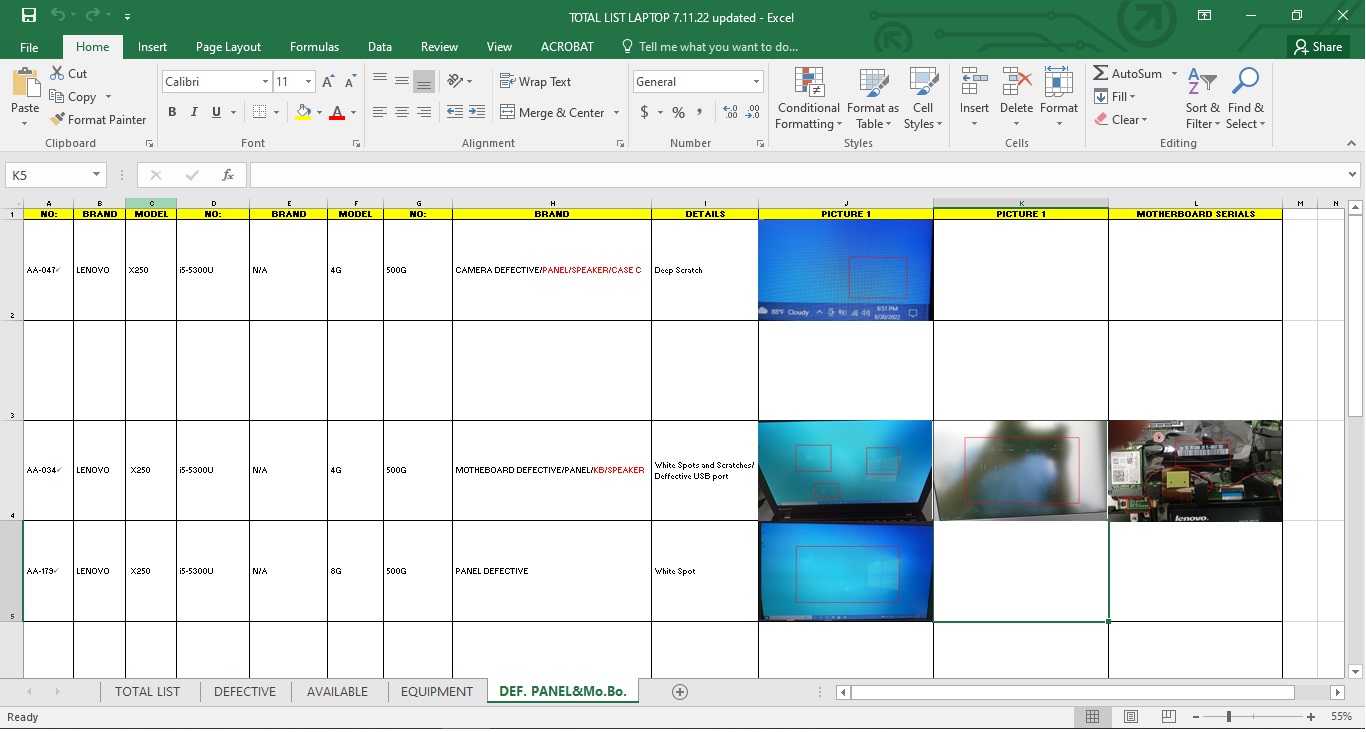This screenshot has height=732, width=1366.
Task: Open the font size dropdown
Action: [309, 82]
